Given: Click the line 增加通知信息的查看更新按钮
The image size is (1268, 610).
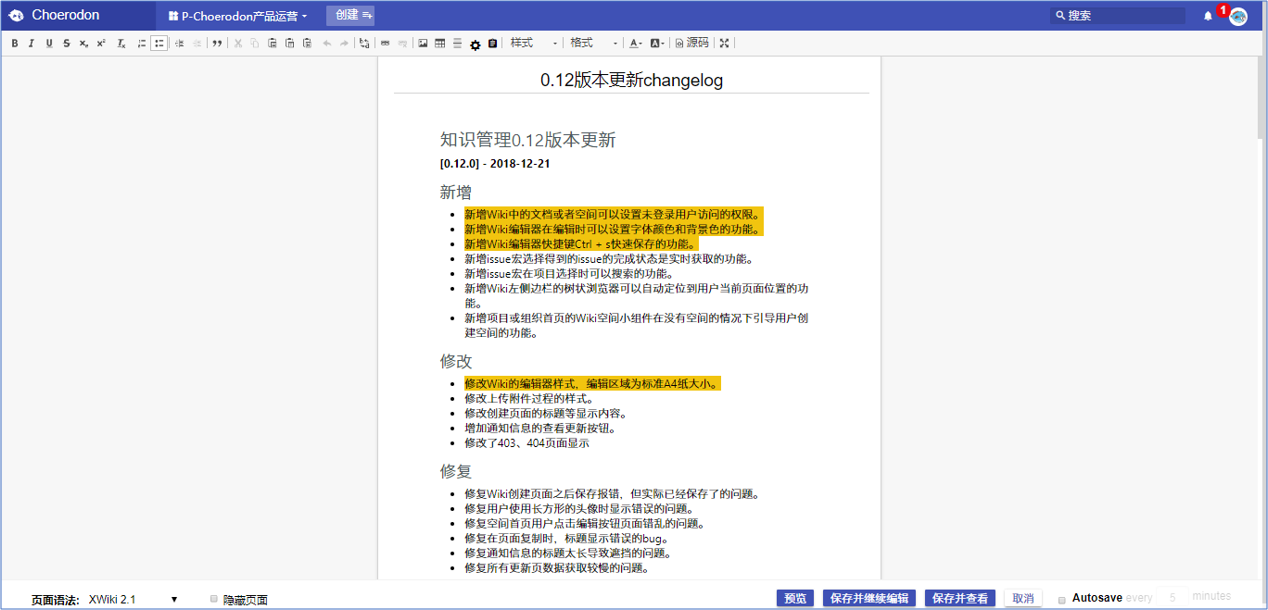Looking at the screenshot, I should 540,428.
